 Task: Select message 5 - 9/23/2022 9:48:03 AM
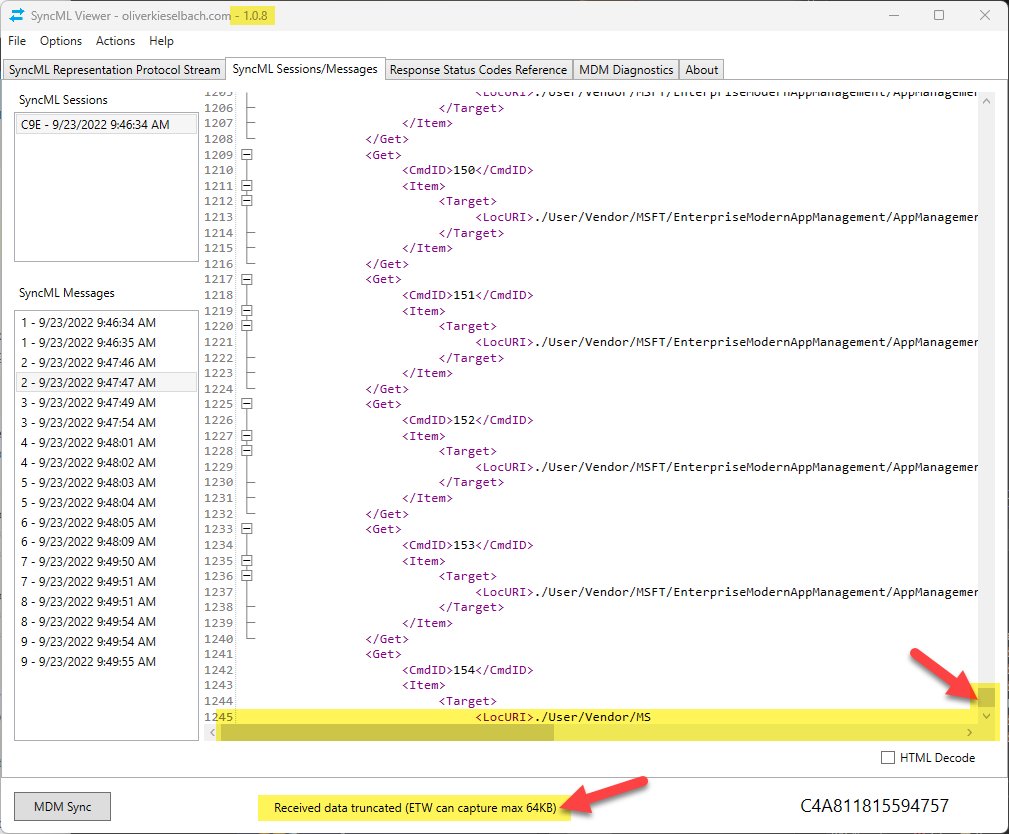[x=106, y=482]
